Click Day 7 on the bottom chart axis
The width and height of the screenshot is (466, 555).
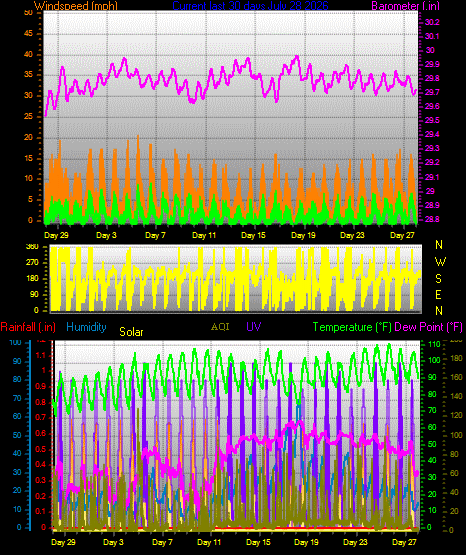coord(162,542)
